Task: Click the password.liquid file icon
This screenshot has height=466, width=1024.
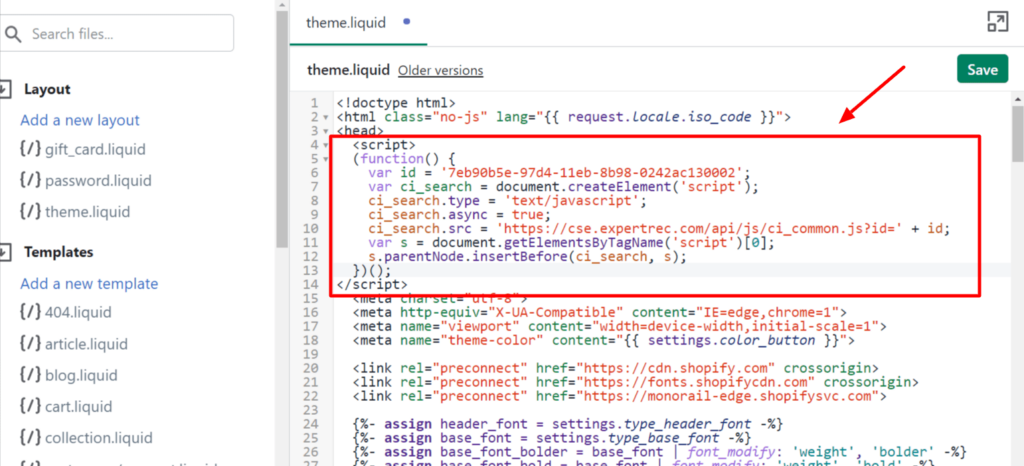Action: tap(30, 180)
